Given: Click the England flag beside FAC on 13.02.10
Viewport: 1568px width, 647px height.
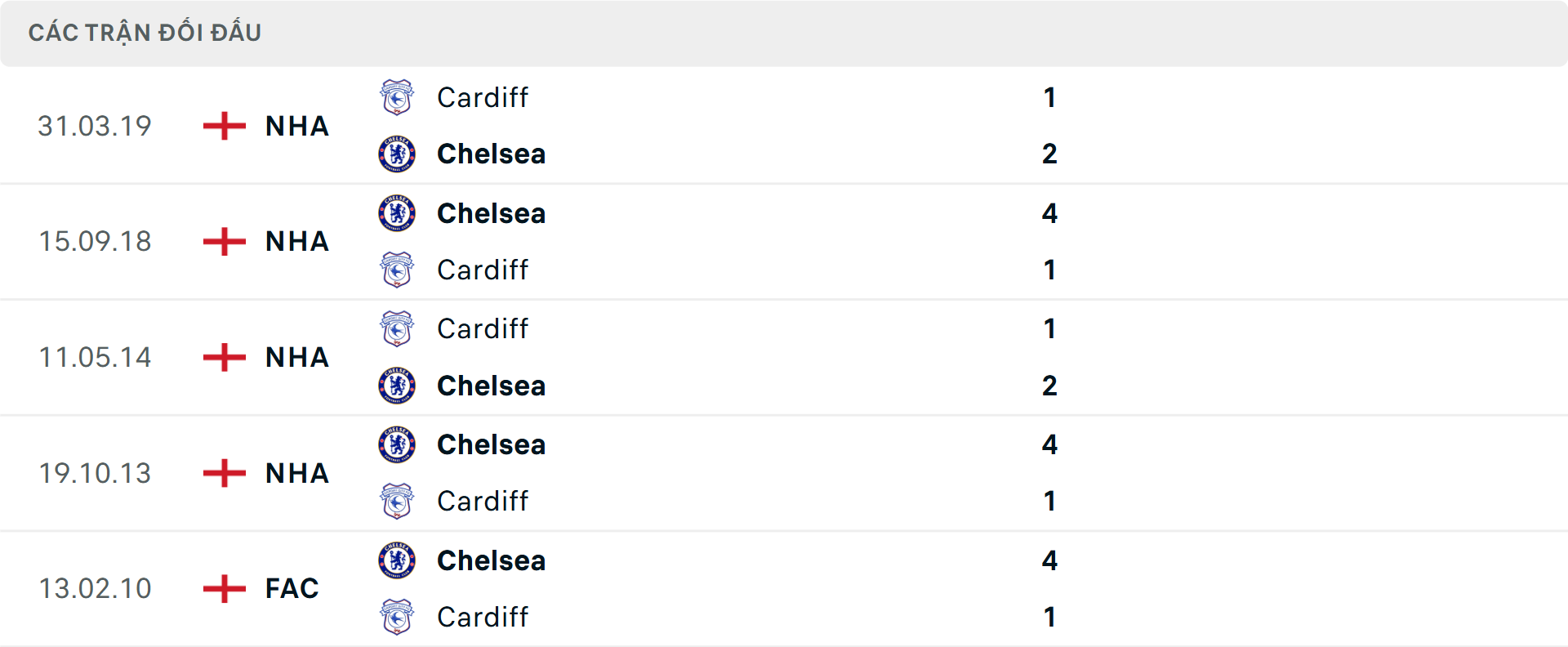Looking at the screenshot, I should coord(222,588).
